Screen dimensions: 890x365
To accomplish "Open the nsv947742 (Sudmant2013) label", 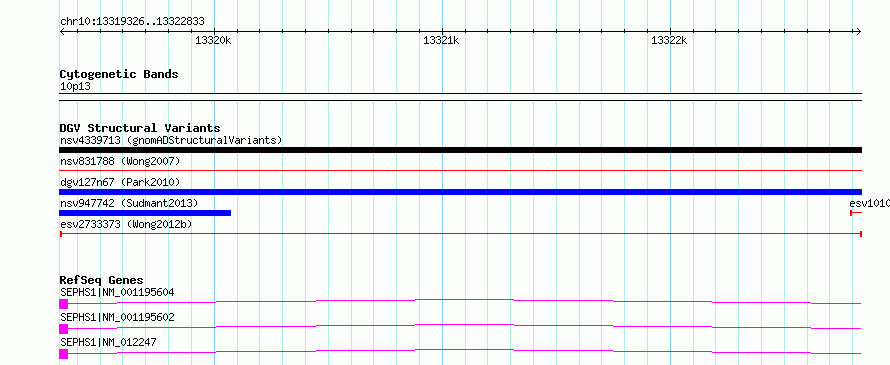I will tap(129, 203).
